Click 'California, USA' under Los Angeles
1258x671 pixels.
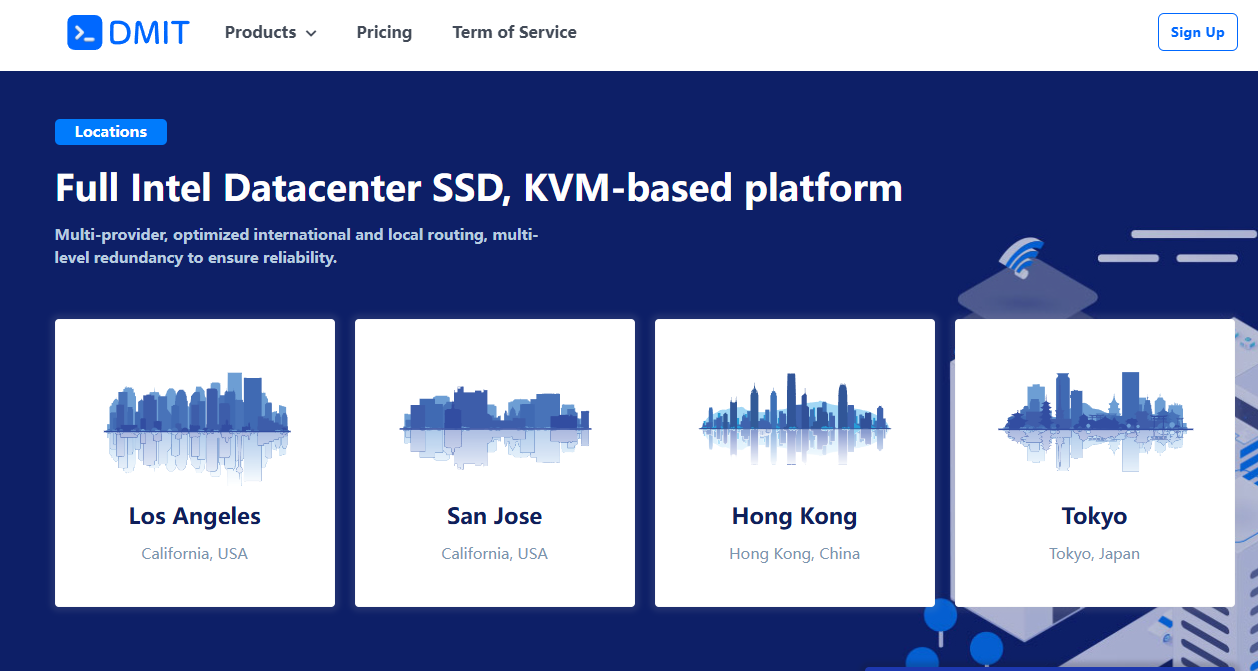(x=195, y=553)
